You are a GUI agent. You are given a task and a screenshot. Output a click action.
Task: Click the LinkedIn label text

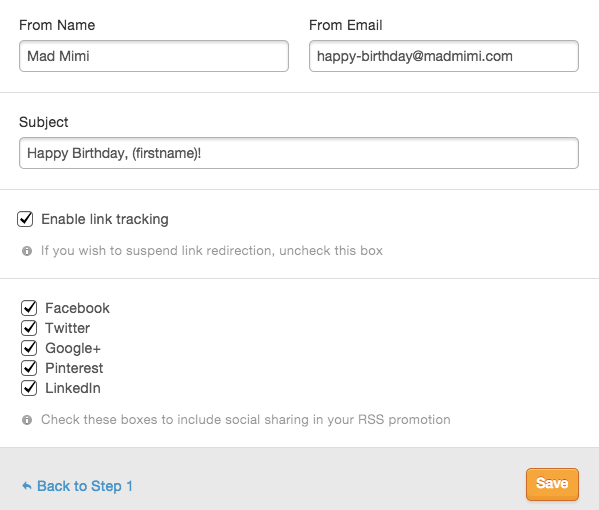click(x=73, y=389)
